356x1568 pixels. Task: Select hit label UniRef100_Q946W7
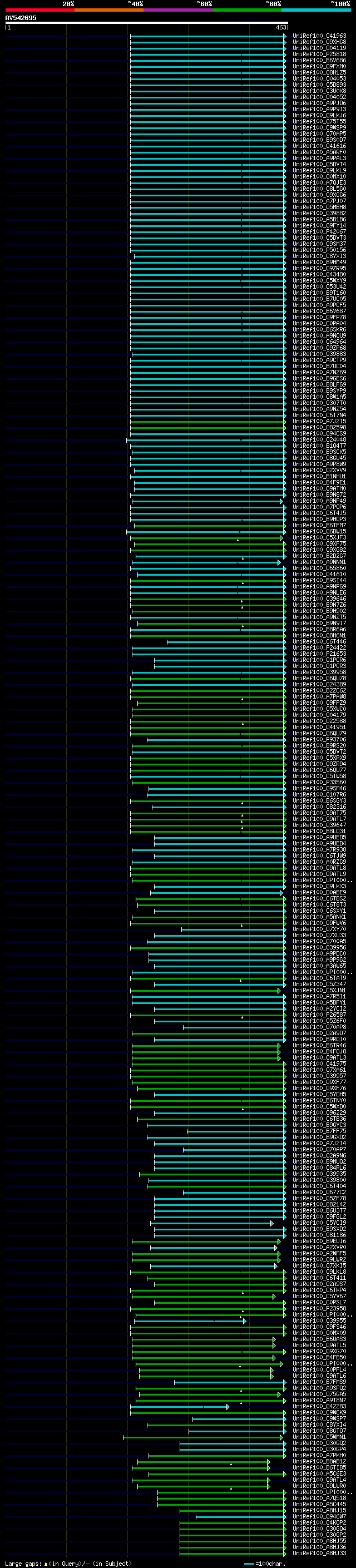[319, 1516]
